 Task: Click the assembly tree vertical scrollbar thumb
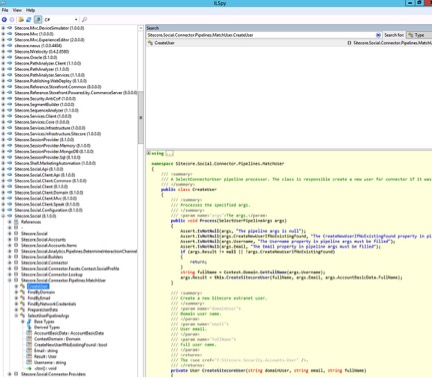[x=141, y=117]
